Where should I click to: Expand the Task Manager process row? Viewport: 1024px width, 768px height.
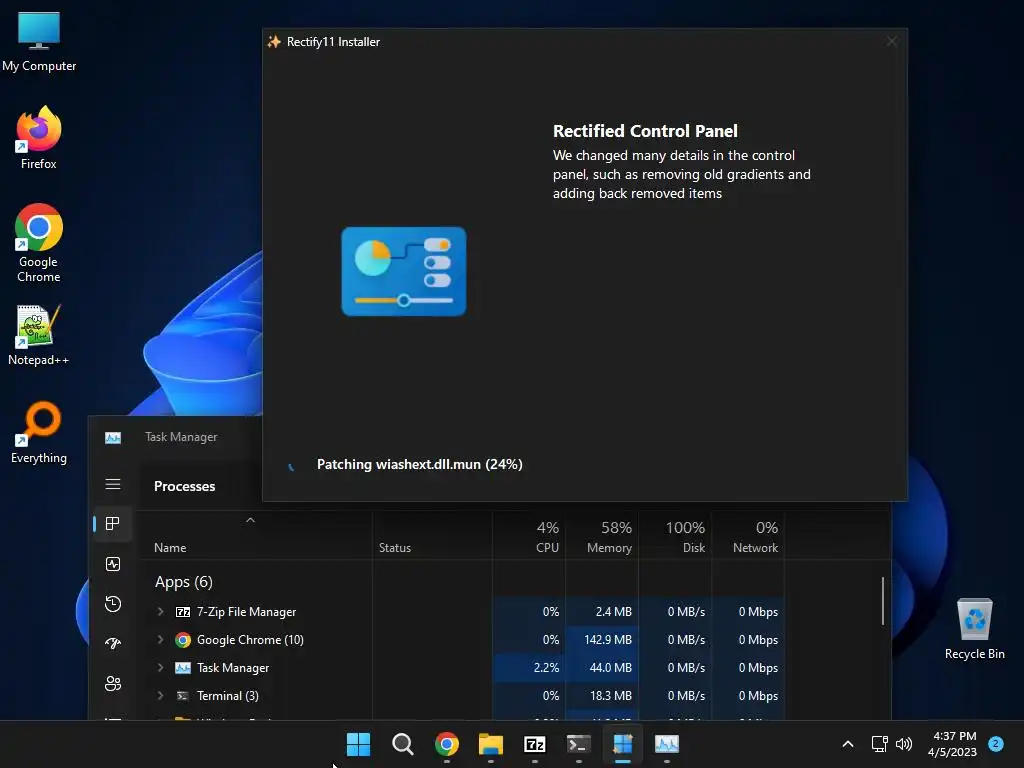coord(160,667)
